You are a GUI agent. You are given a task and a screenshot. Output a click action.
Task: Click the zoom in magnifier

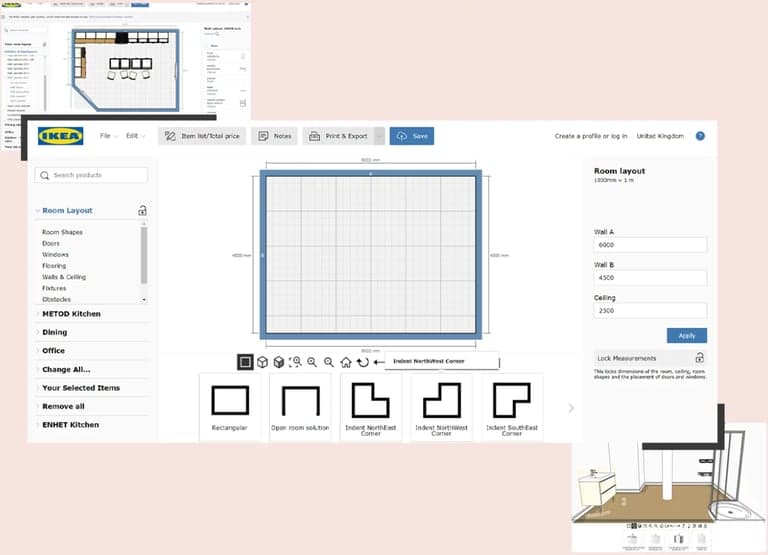click(x=312, y=362)
